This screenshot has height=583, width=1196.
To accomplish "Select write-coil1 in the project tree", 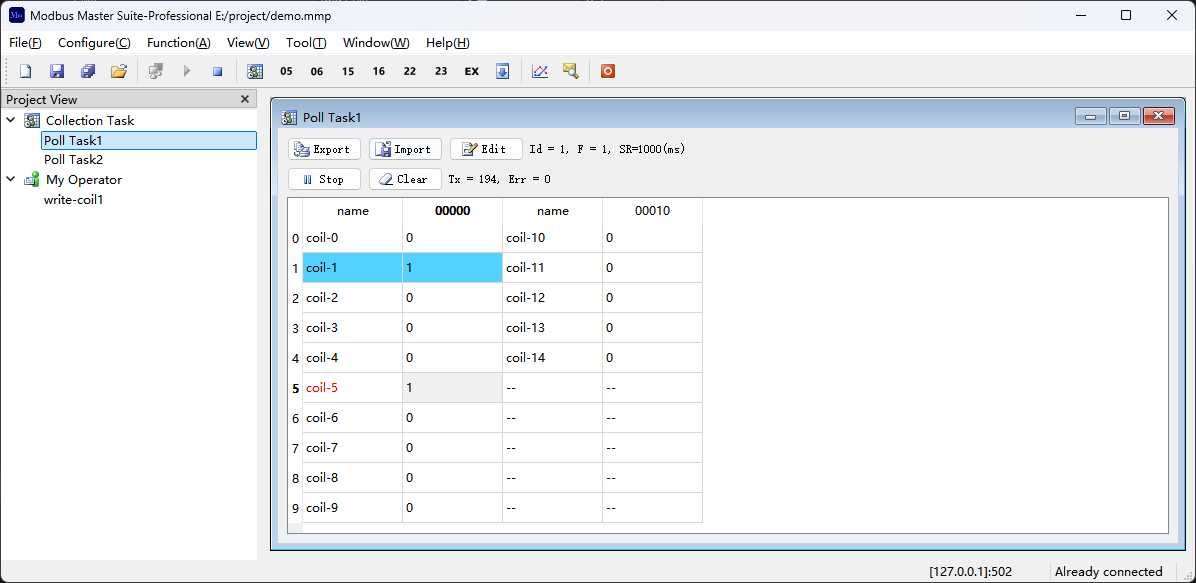I will coord(73,199).
